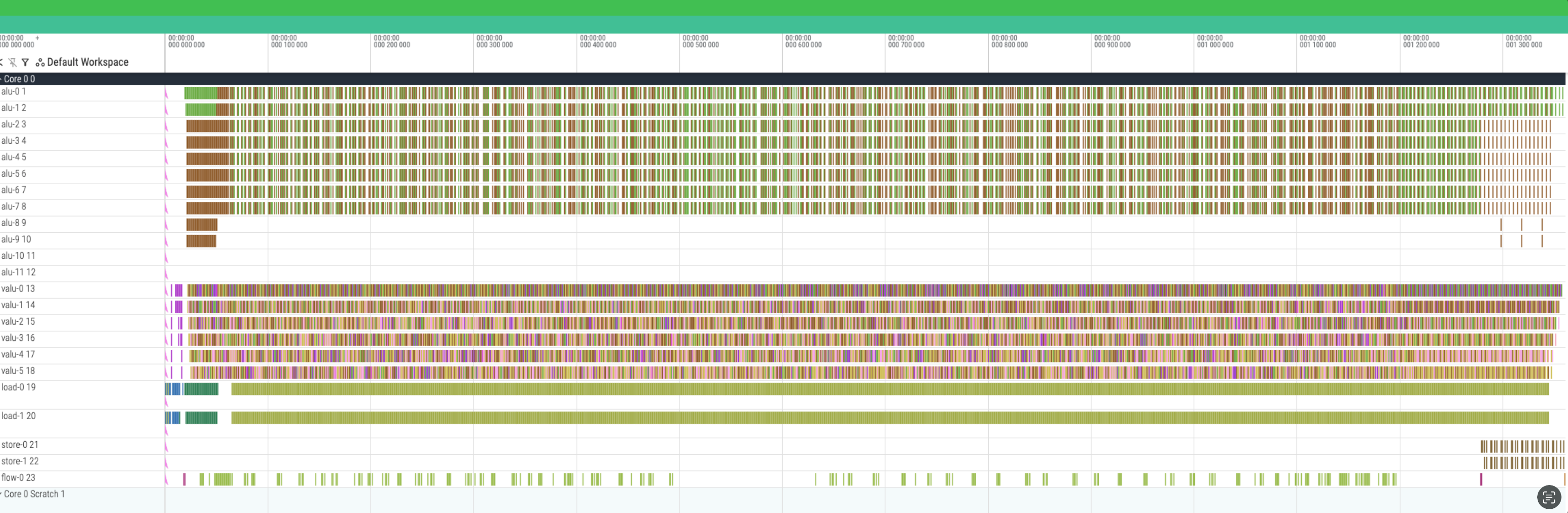
Task: Open the workspace options icon beside Default Workspace
Action: pos(40,62)
